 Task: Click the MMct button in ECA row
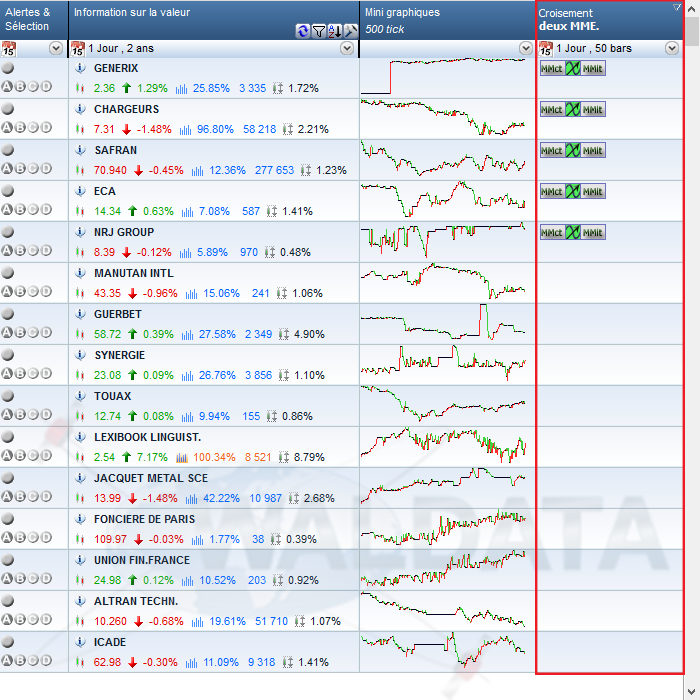tap(552, 192)
